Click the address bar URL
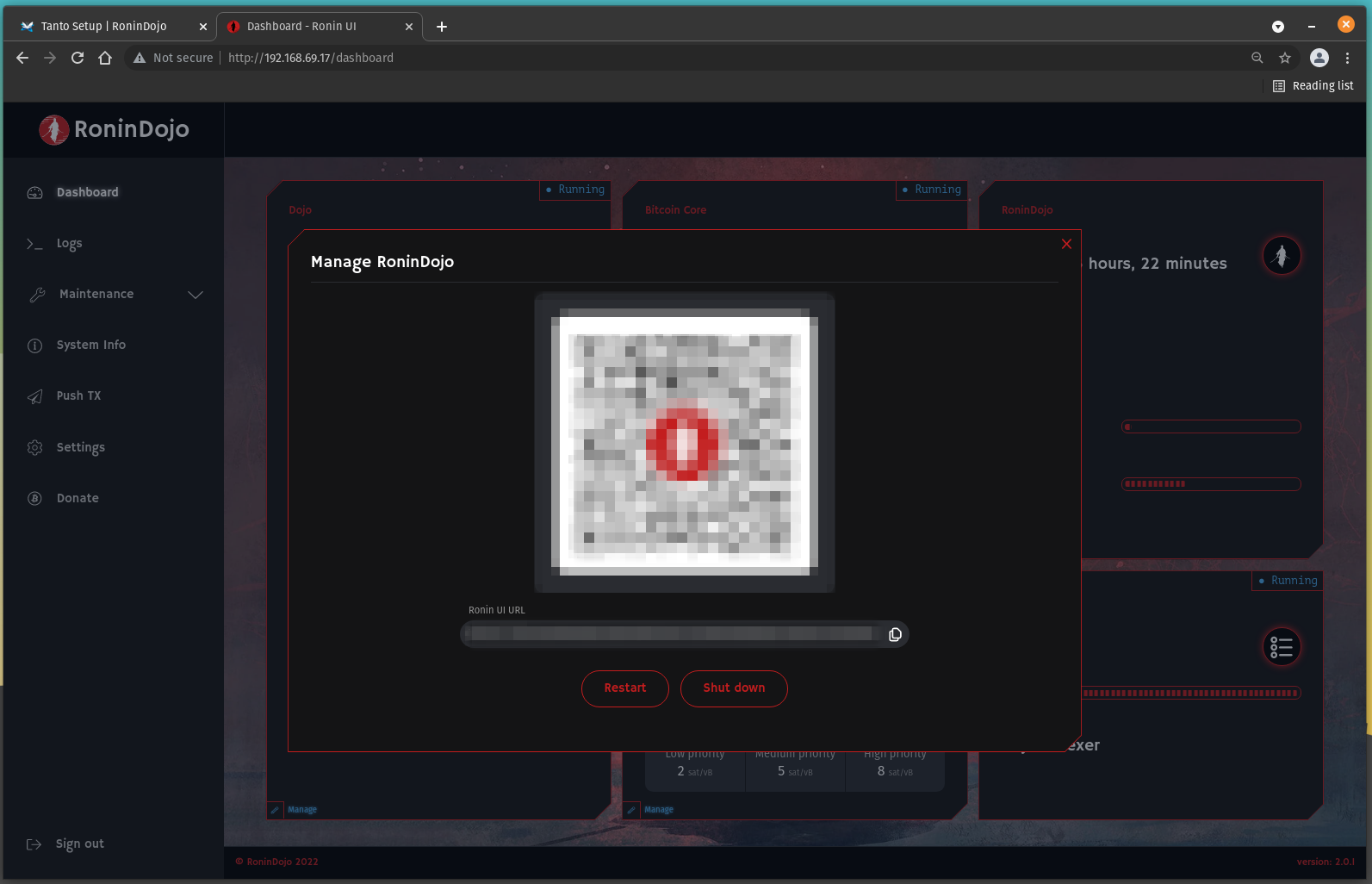 [311, 58]
